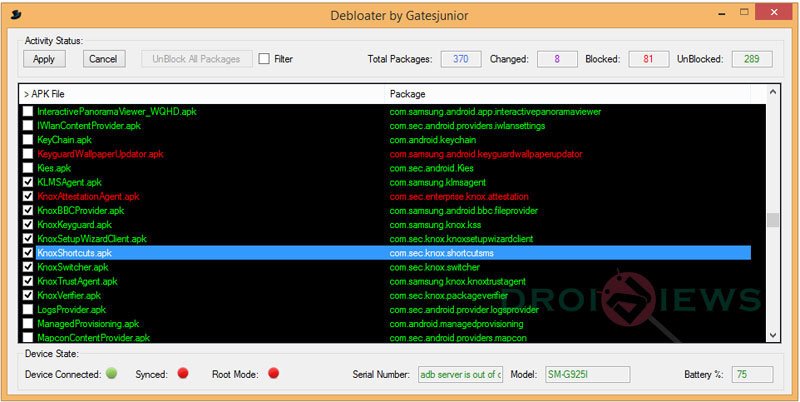Select com.sec.enterprise.knox.attestation package text
800x402 pixels.
pos(459,196)
